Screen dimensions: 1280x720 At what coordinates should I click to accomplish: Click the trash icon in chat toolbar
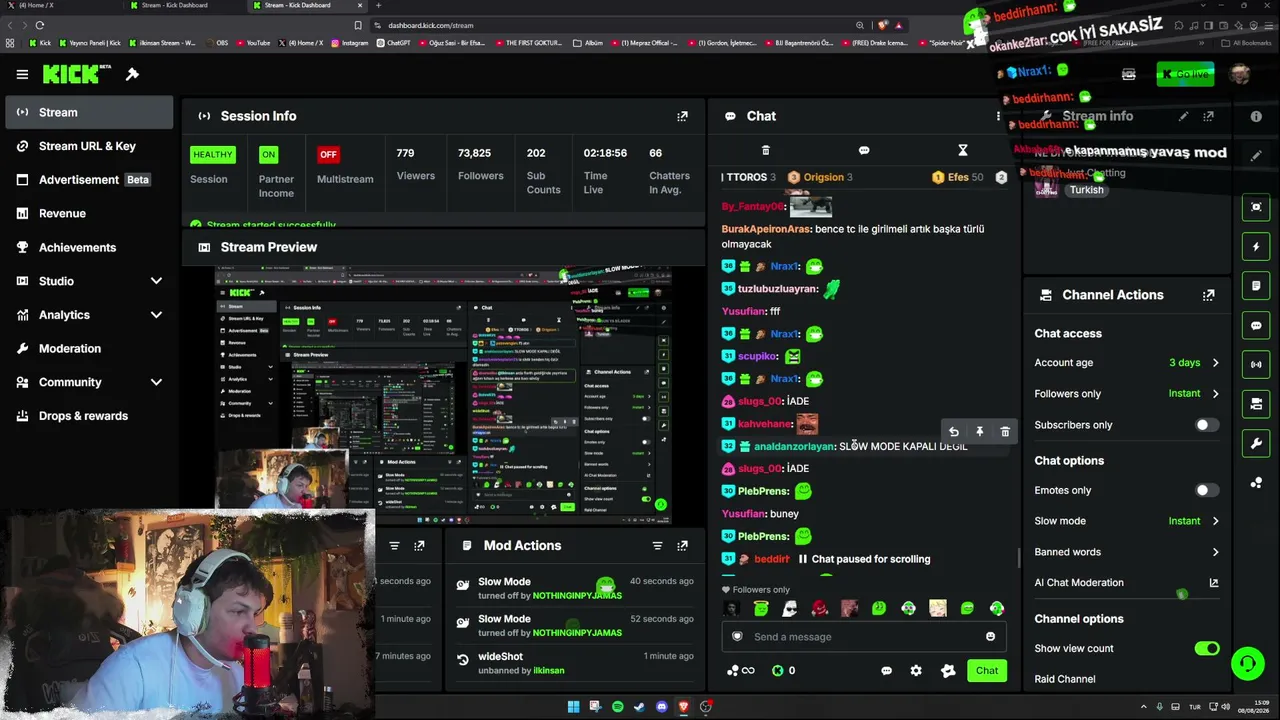coord(766,150)
